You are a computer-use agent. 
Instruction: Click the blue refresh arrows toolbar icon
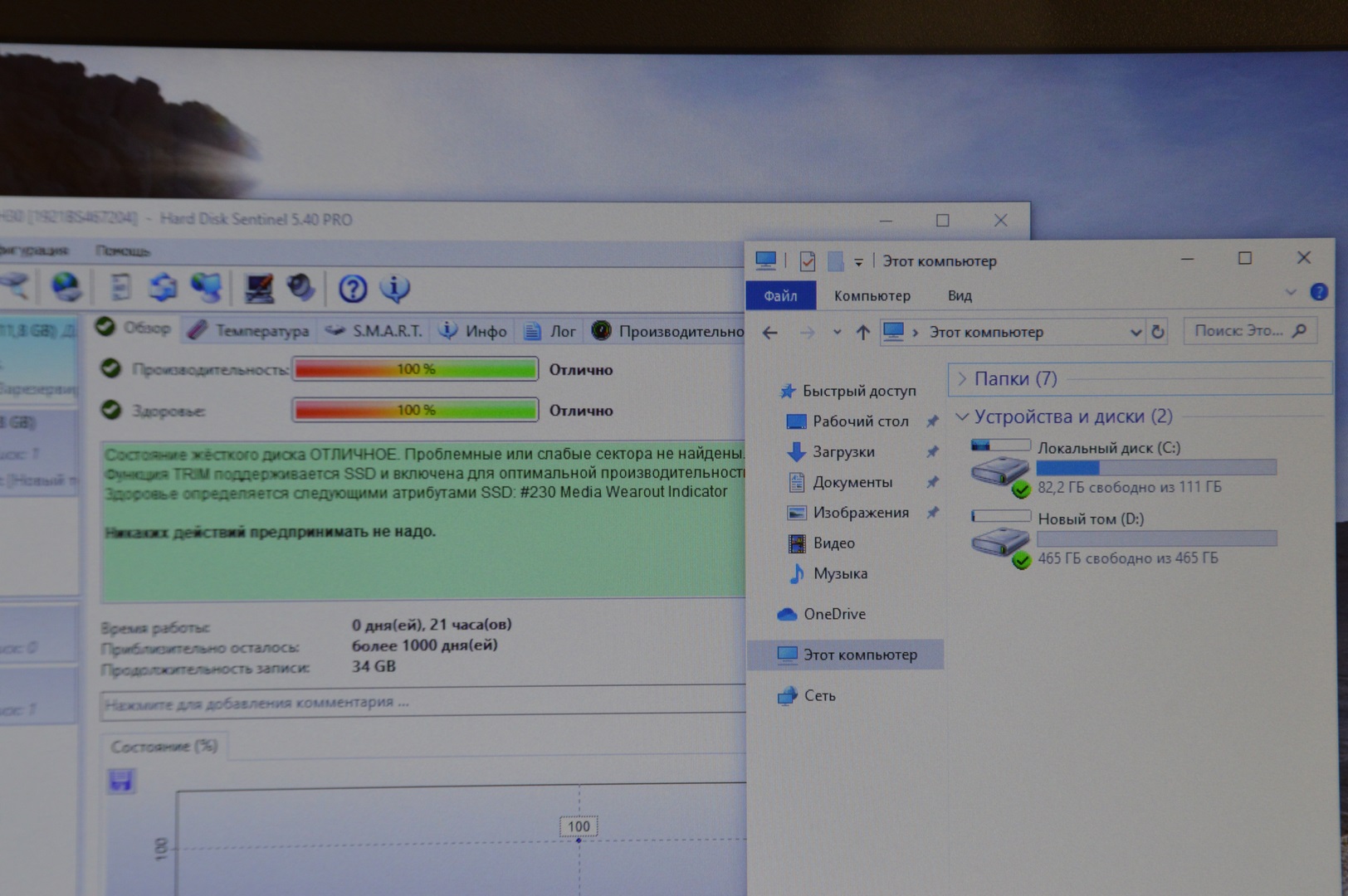pos(163,288)
